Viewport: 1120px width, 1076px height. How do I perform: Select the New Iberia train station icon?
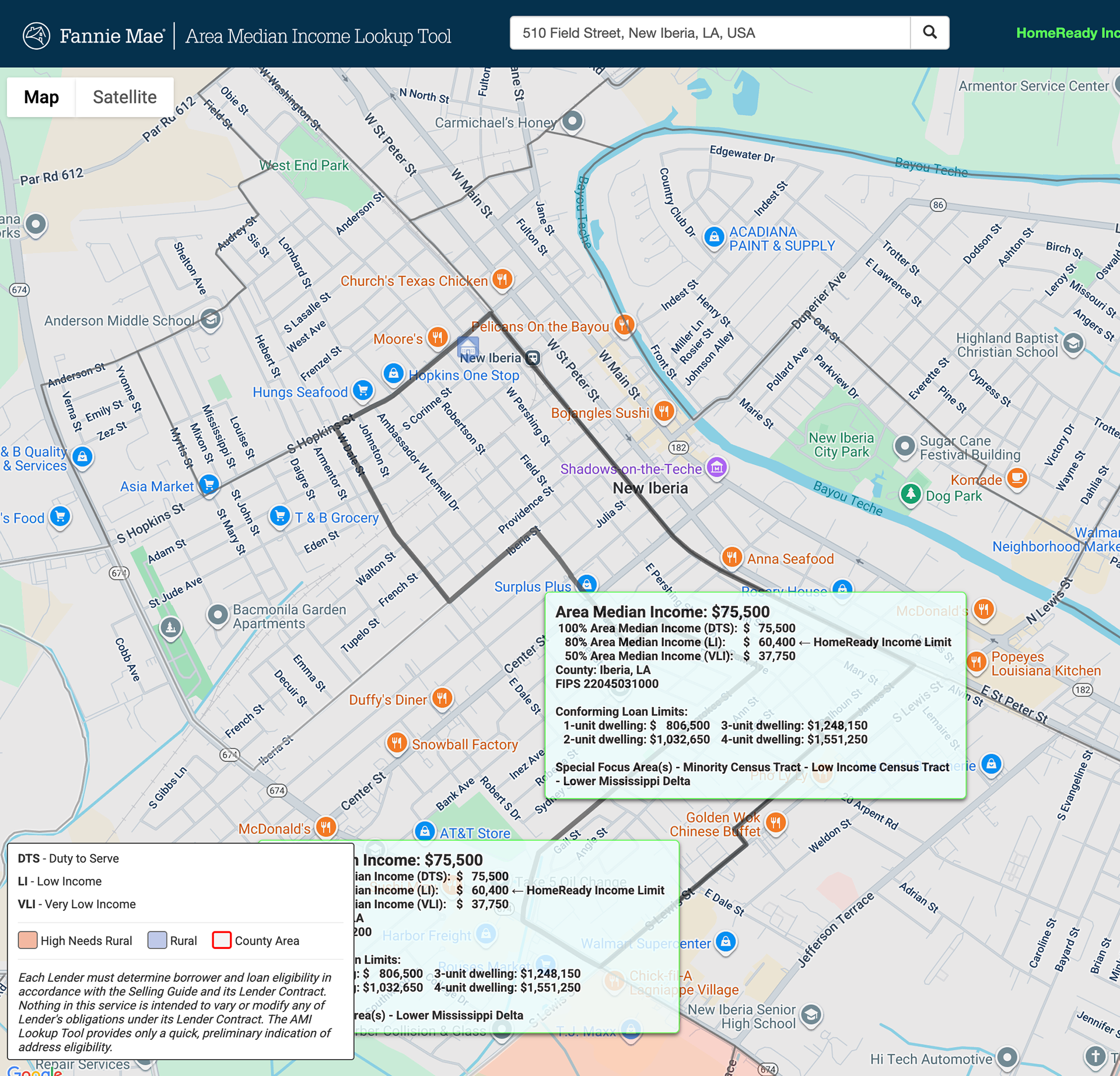pyautogui.click(x=531, y=357)
